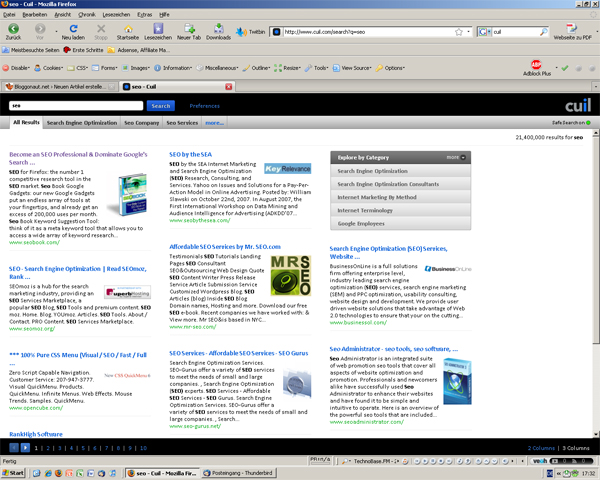Open the Outline web developer menu
The image size is (600, 480).
(x=256, y=68)
